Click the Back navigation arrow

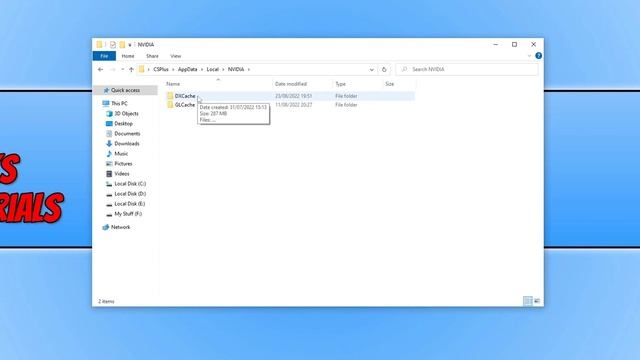[100, 69]
